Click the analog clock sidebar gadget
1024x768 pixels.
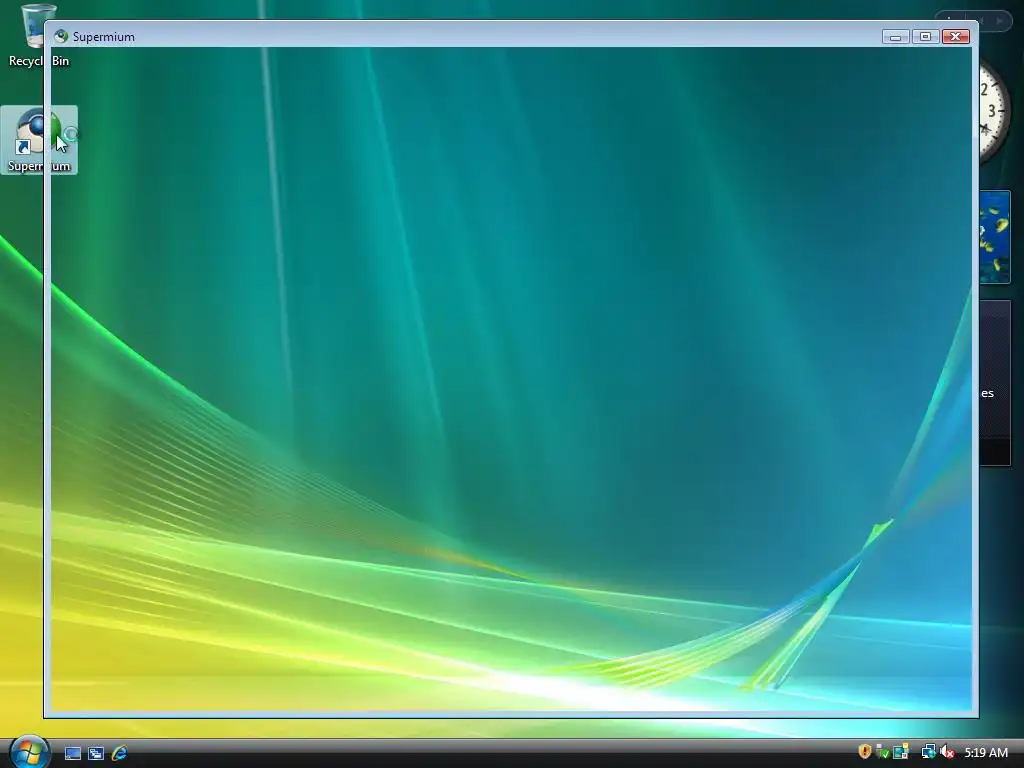point(994,111)
